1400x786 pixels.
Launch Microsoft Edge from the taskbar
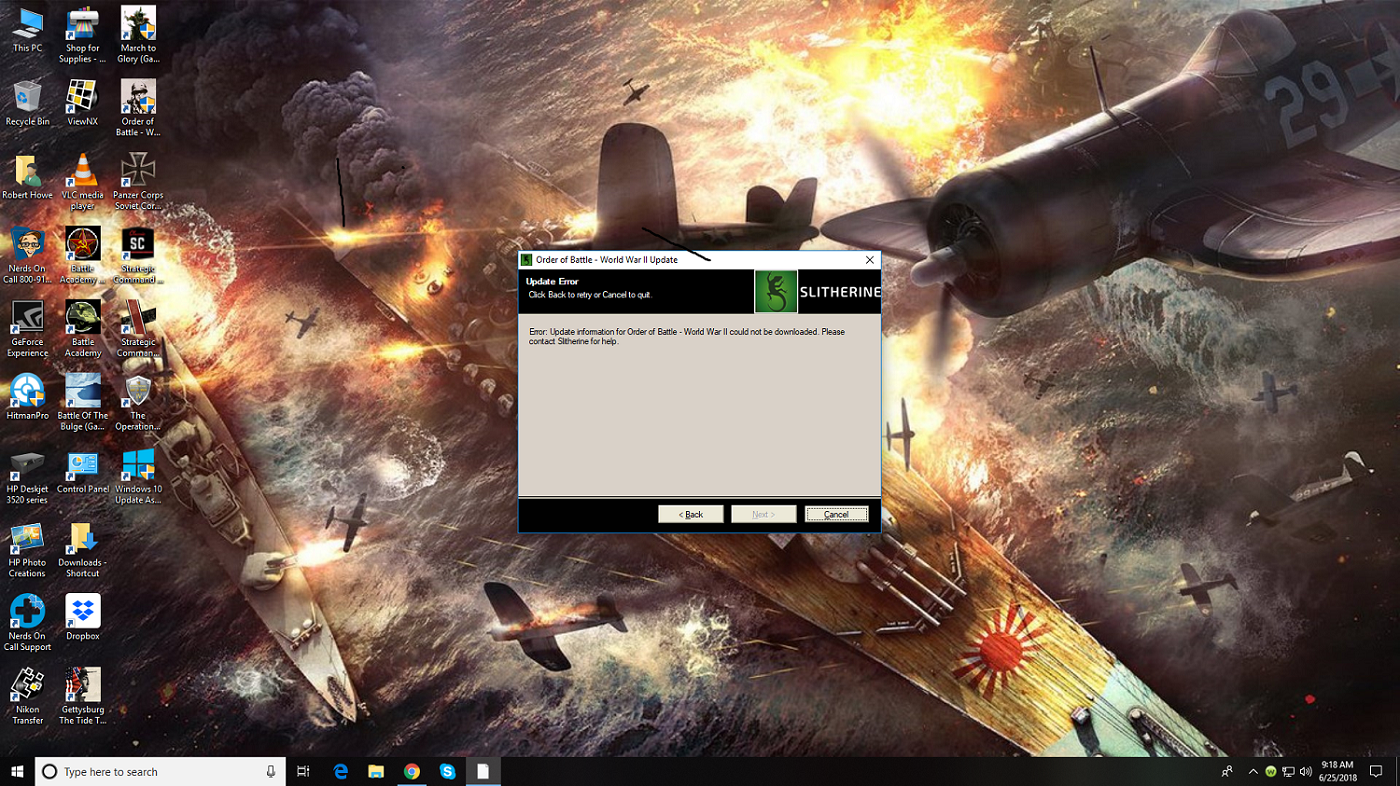[341, 771]
